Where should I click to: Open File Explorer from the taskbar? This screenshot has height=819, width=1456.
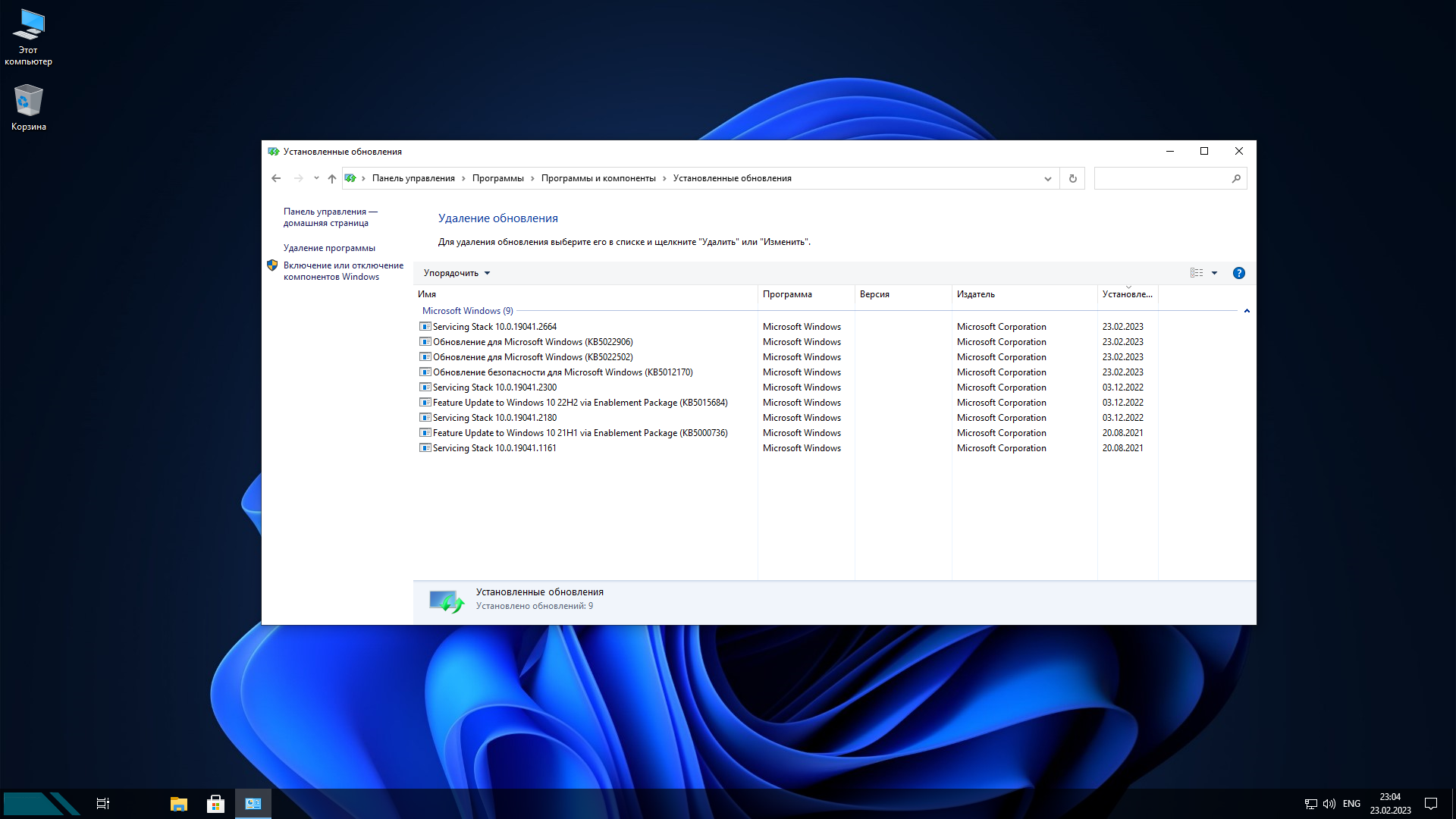point(179,803)
